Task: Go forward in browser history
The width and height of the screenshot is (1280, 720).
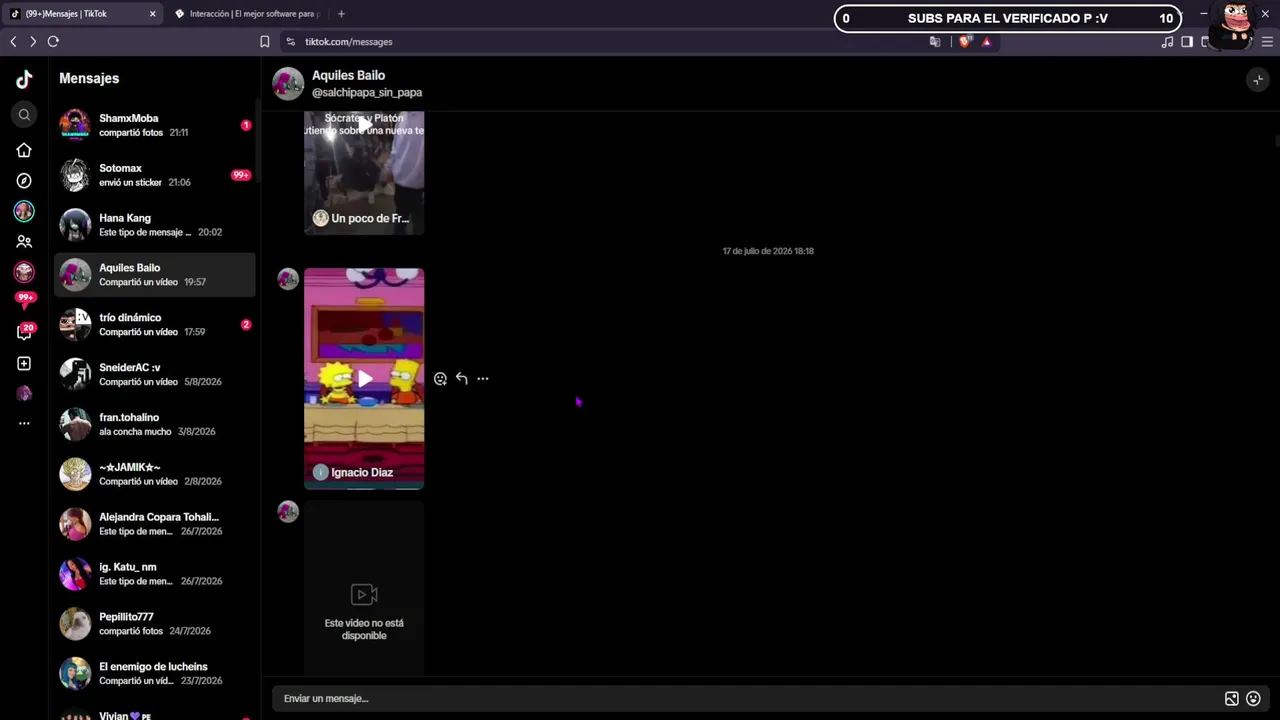Action: coord(33,42)
